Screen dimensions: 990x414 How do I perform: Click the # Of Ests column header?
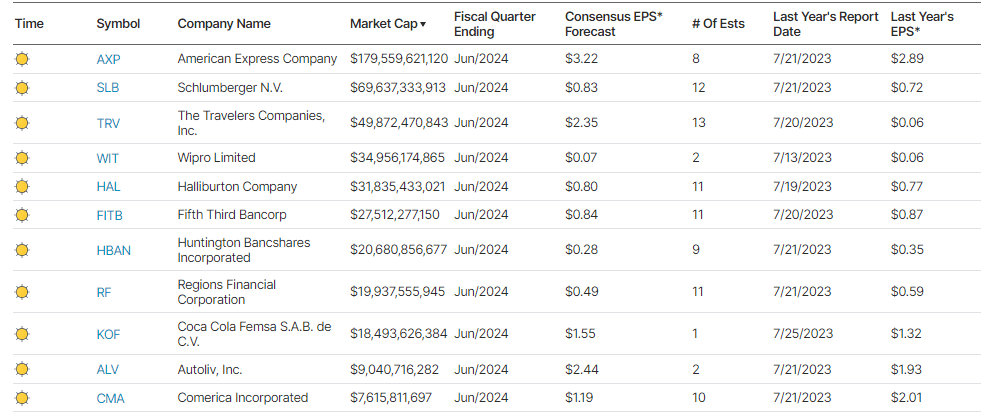(718, 24)
